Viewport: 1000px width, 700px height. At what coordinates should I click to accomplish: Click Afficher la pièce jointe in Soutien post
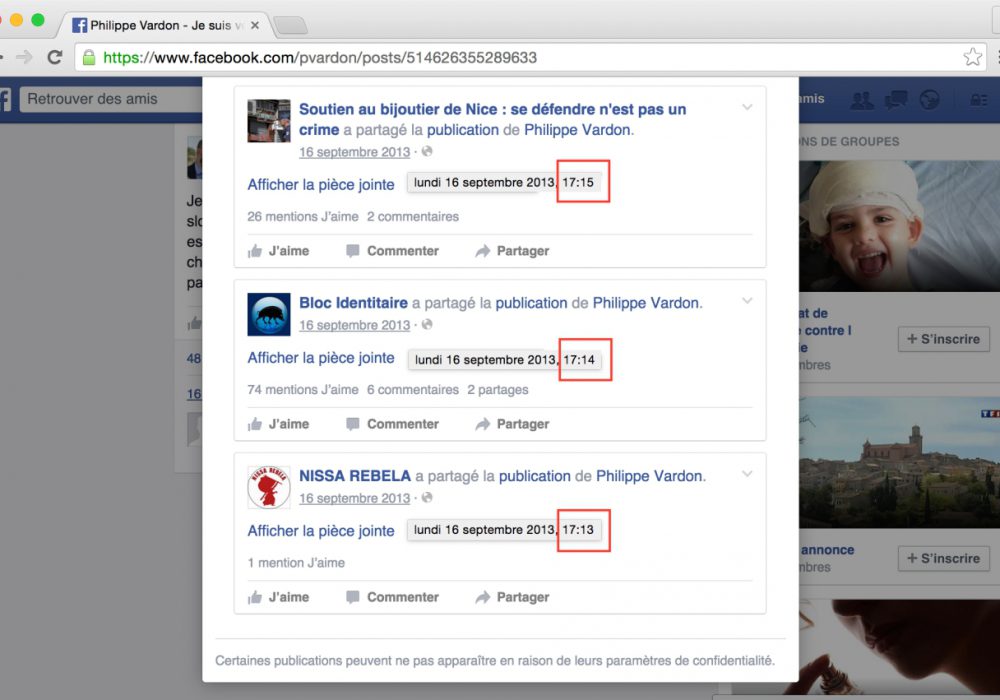321,184
